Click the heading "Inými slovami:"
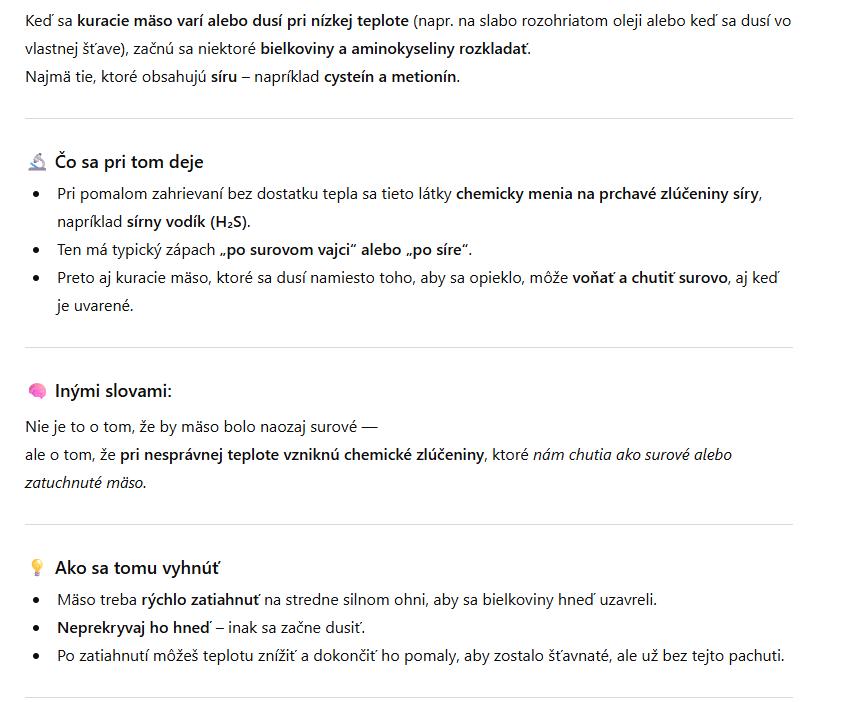This screenshot has height=702, width=857. point(113,391)
